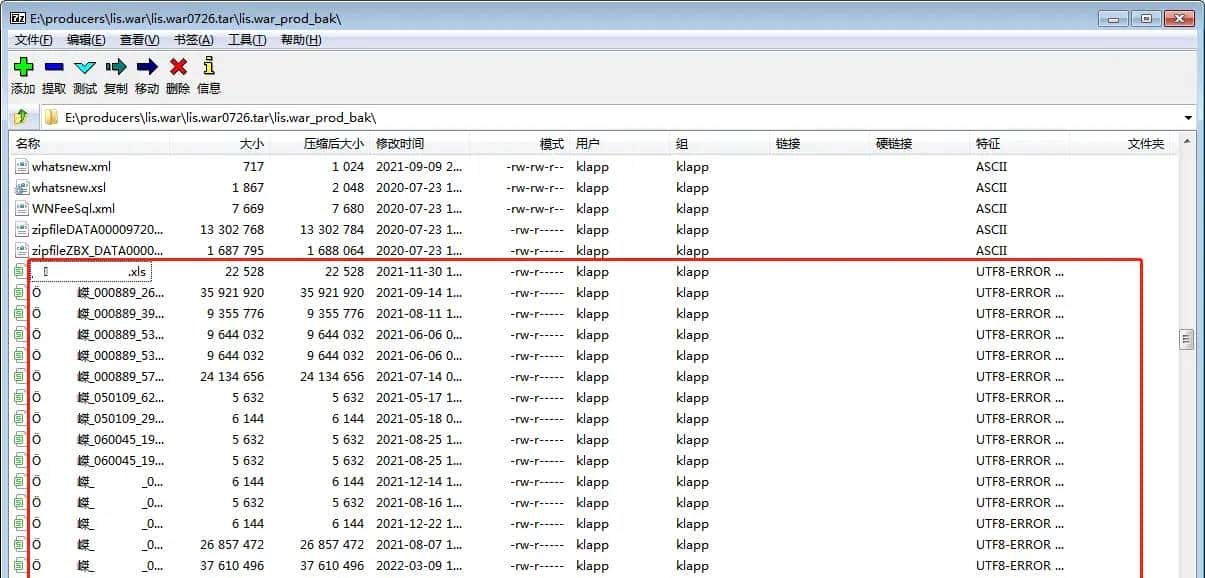This screenshot has height=578, width=1205.
Task: Click the Copy (复制) toolbar icon
Action: (116, 68)
